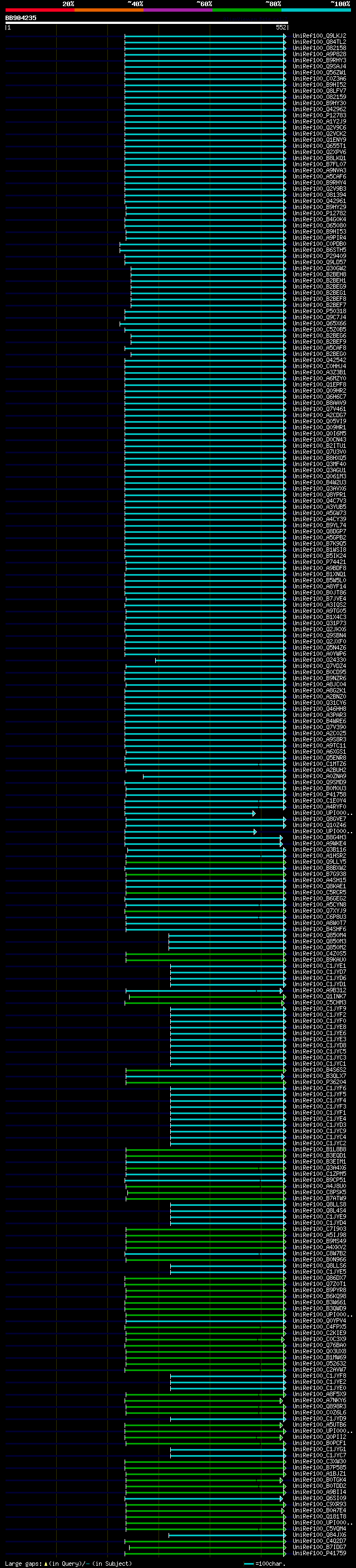Click hit label UniRef100_B6GEG2
Image resolution: width=356 pixels, height=1568 pixels.
click(x=319, y=898)
